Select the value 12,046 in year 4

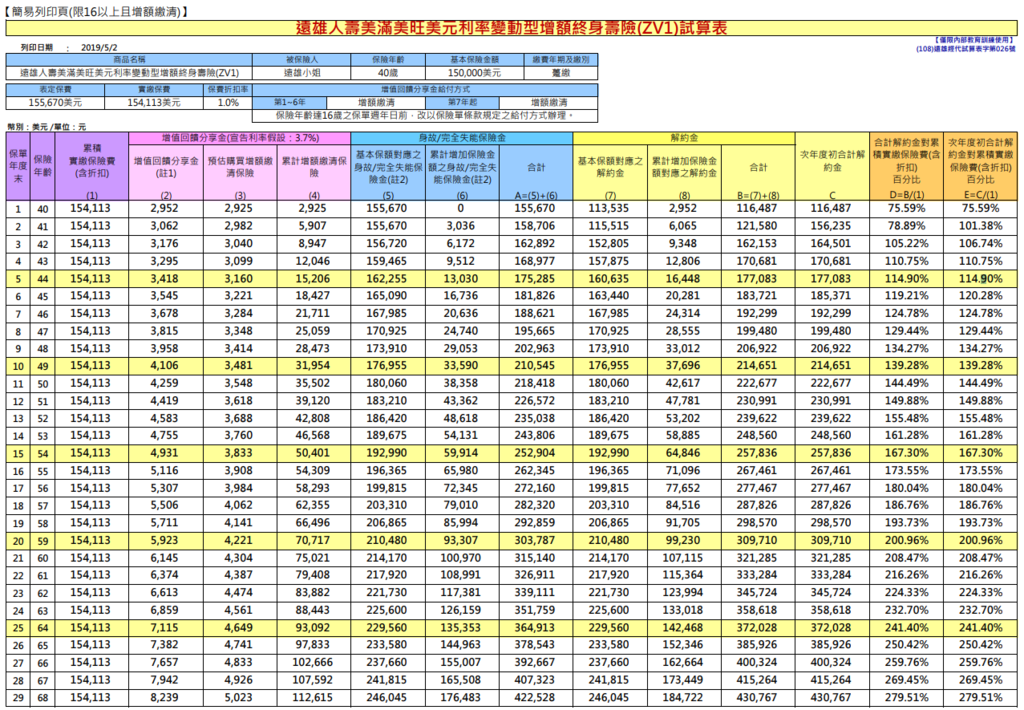(x=313, y=261)
